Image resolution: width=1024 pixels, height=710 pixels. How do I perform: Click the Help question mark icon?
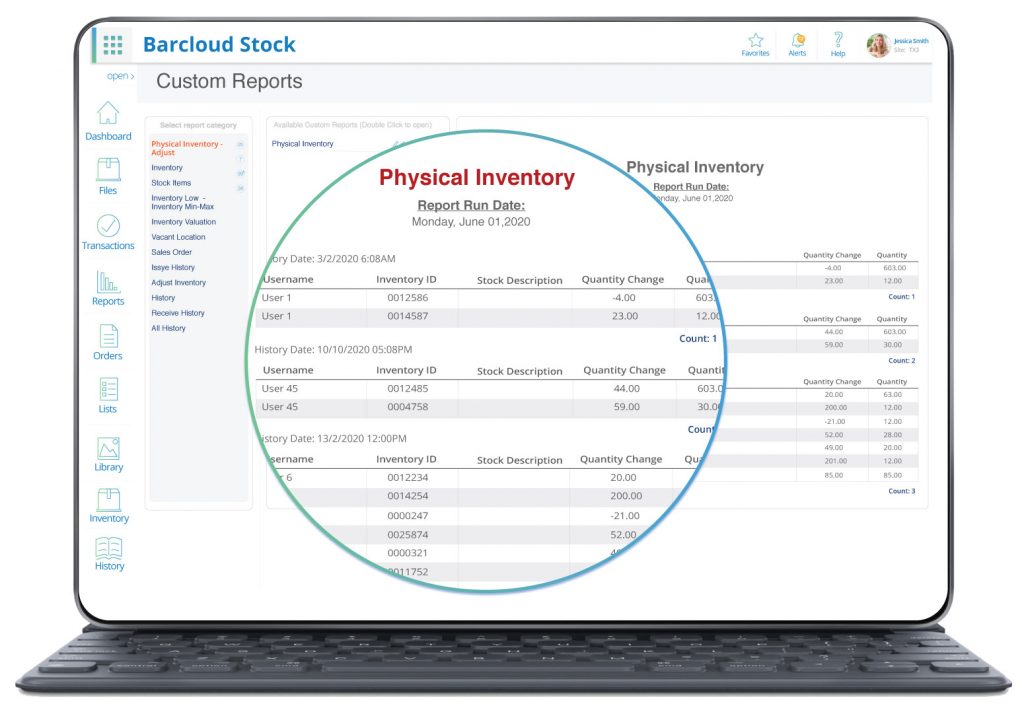tap(838, 40)
